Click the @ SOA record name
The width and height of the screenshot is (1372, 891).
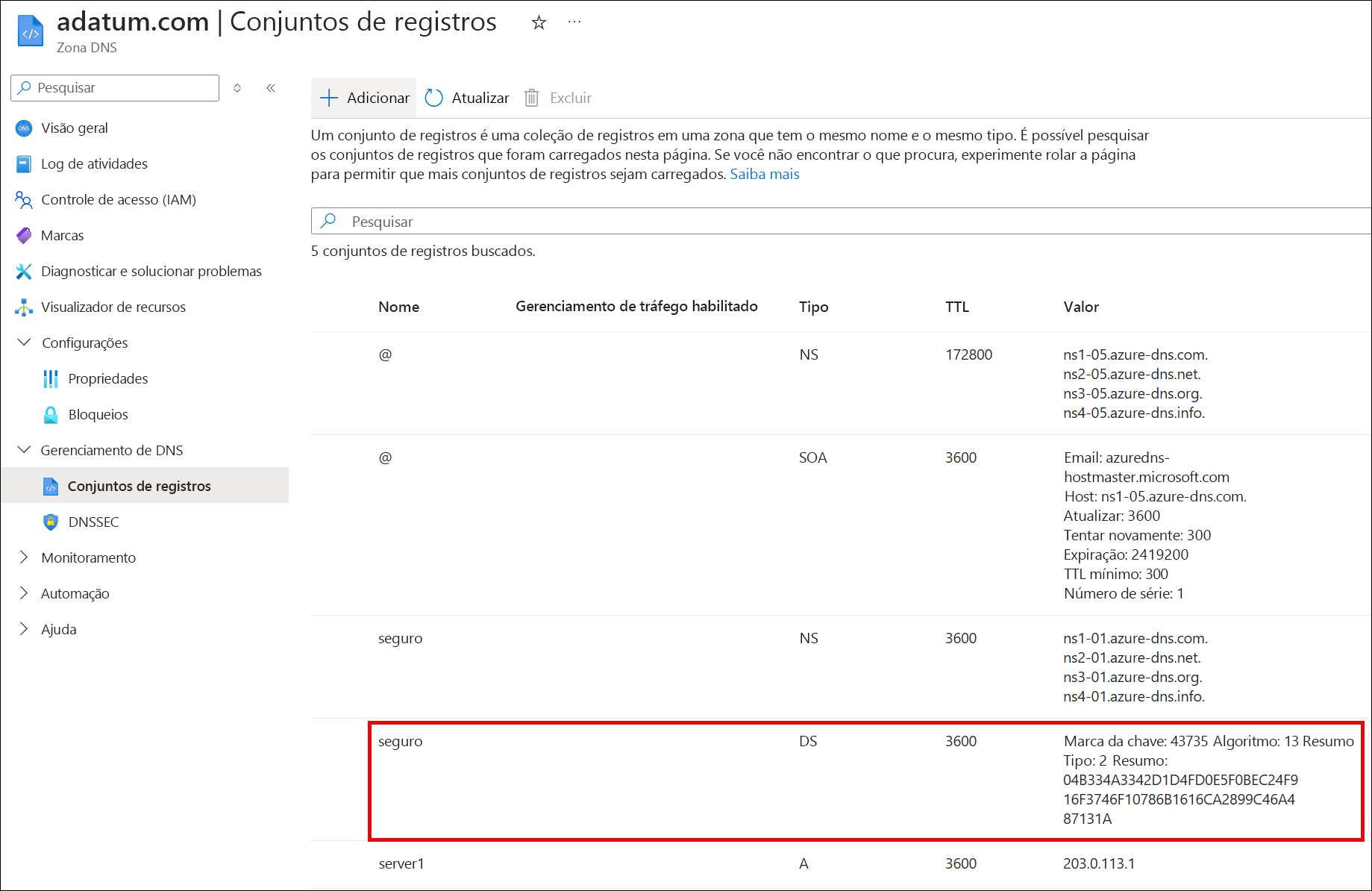385,458
